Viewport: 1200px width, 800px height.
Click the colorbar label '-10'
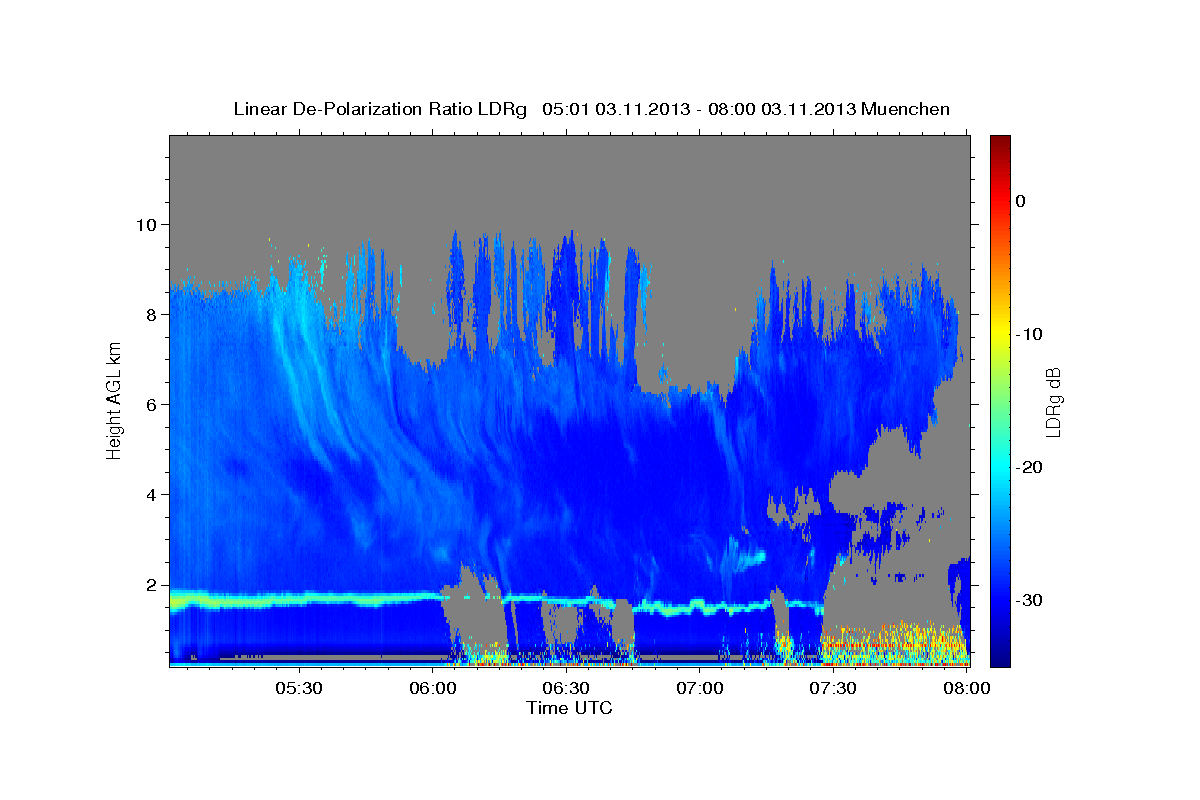pyautogui.click(x=1030, y=334)
